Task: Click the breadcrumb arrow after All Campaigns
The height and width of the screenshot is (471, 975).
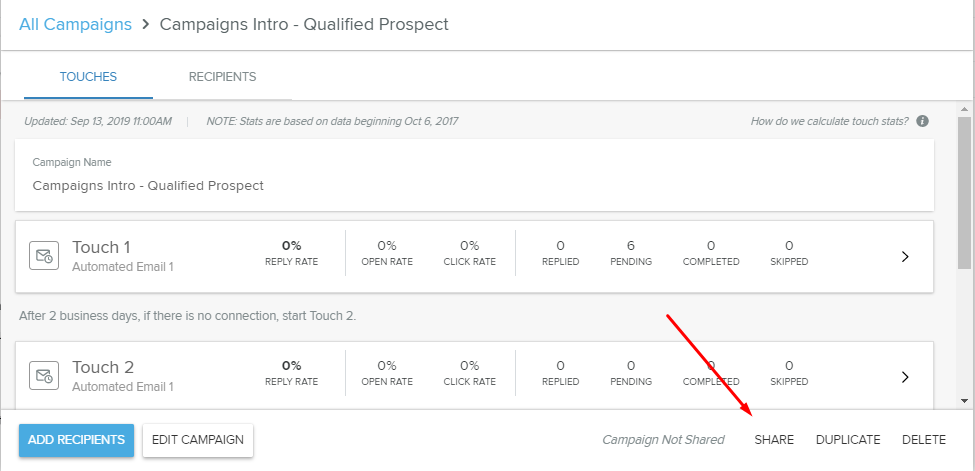Action: 146,24
